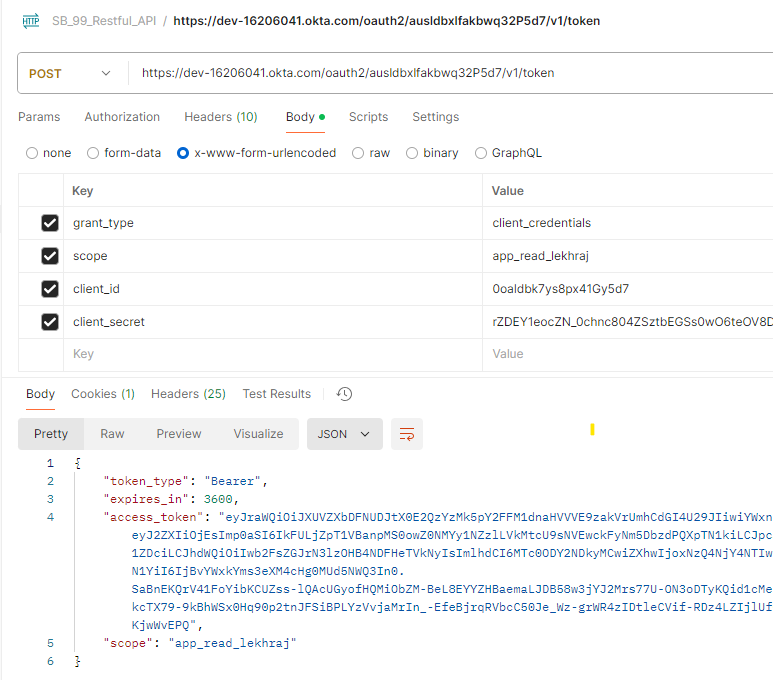Viewport: 773px width, 680px height.
Task: Uncheck the client_id row checkbox
Action: [x=50, y=289]
